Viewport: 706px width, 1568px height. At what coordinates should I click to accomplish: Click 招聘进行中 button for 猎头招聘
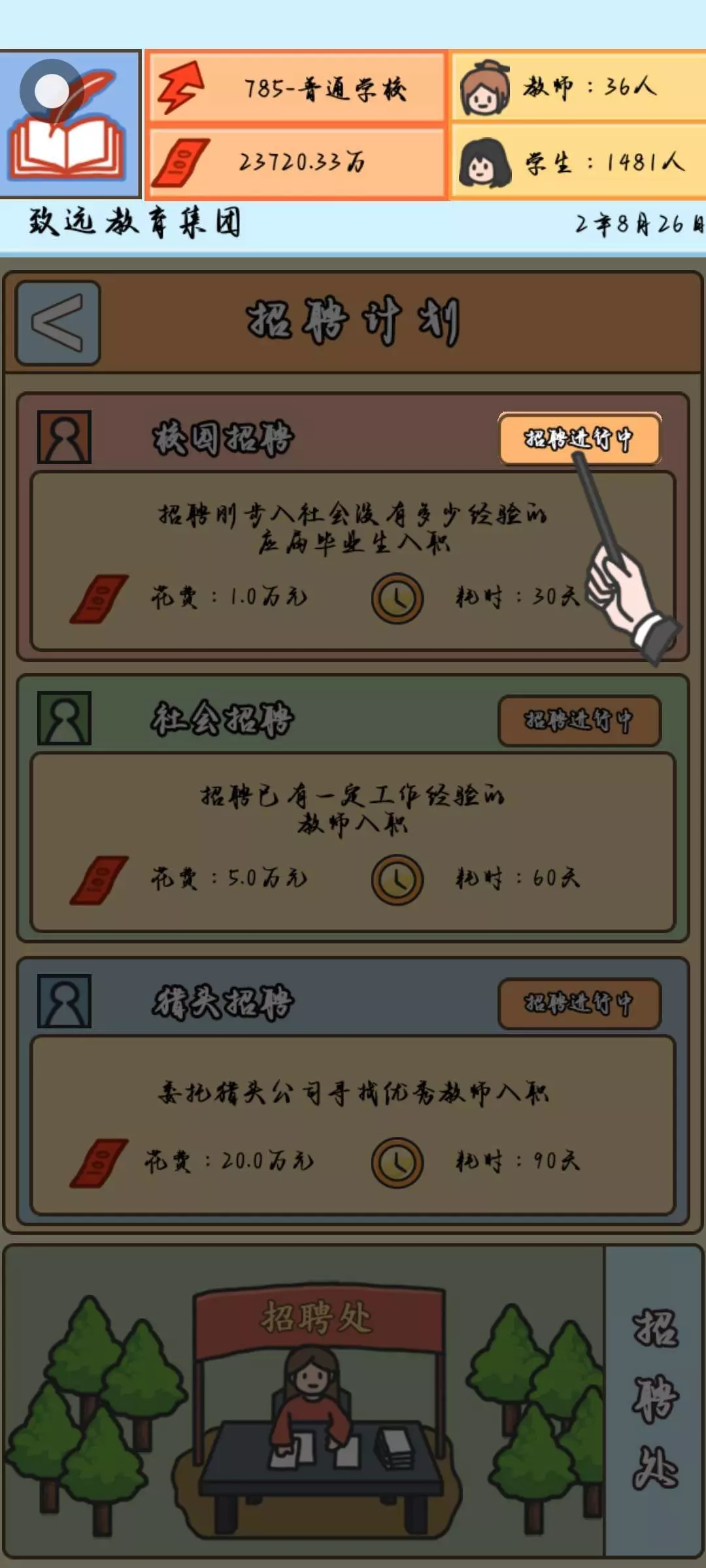tap(579, 1004)
